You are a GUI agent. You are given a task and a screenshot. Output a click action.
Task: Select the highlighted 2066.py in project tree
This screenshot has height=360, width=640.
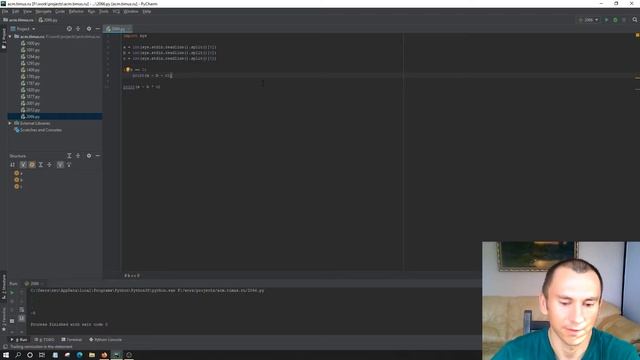55,116
